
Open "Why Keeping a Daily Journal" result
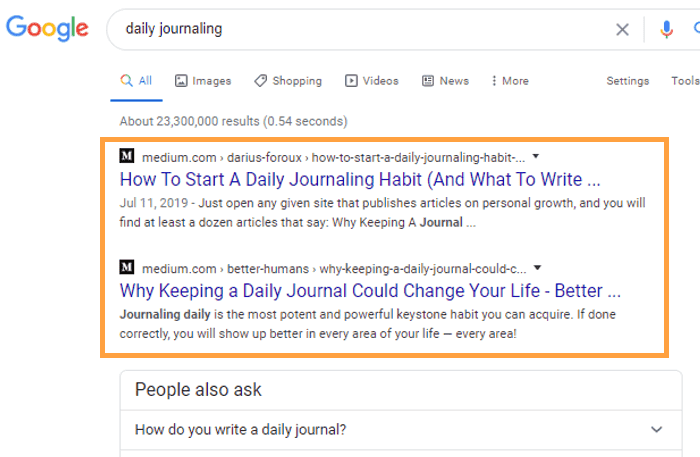pyautogui.click(x=370, y=292)
